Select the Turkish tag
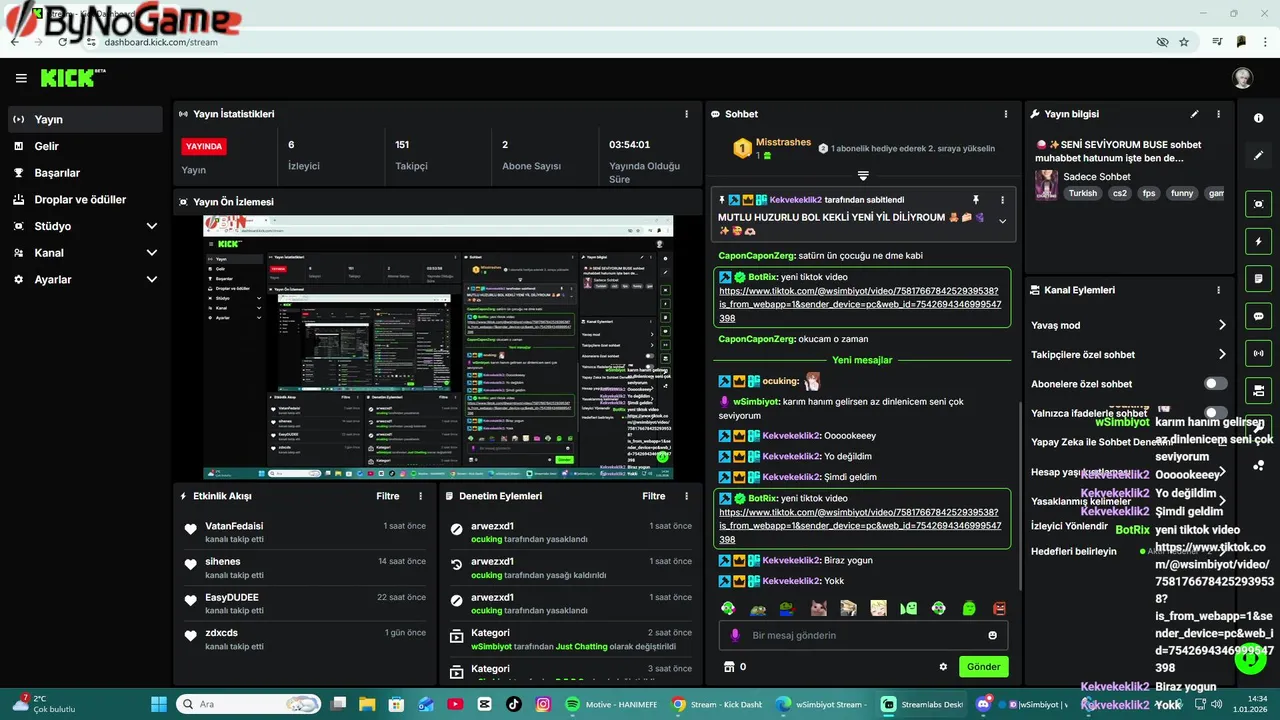The height and width of the screenshot is (720, 1280). click(1082, 193)
